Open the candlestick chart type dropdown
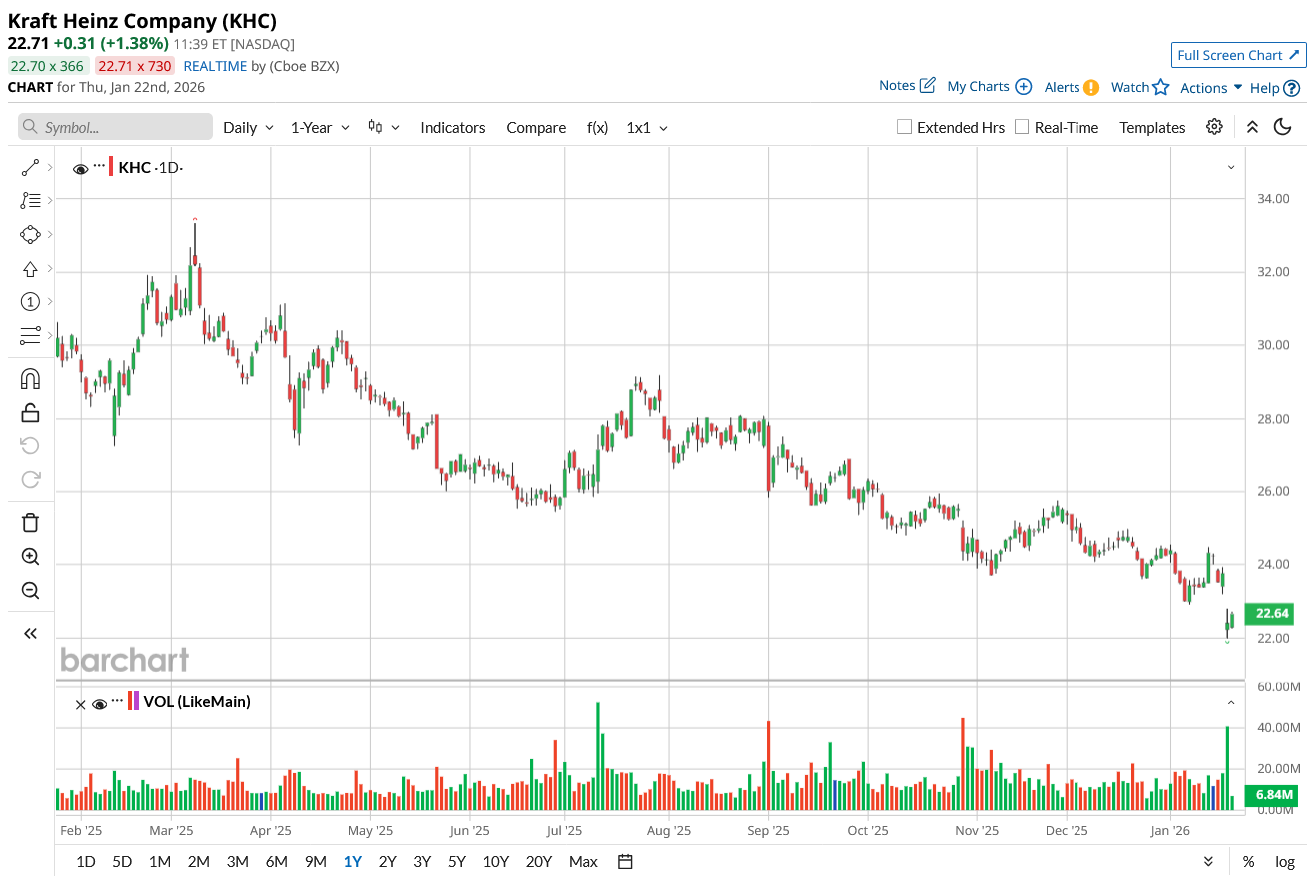The height and width of the screenshot is (876, 1308). pos(384,127)
